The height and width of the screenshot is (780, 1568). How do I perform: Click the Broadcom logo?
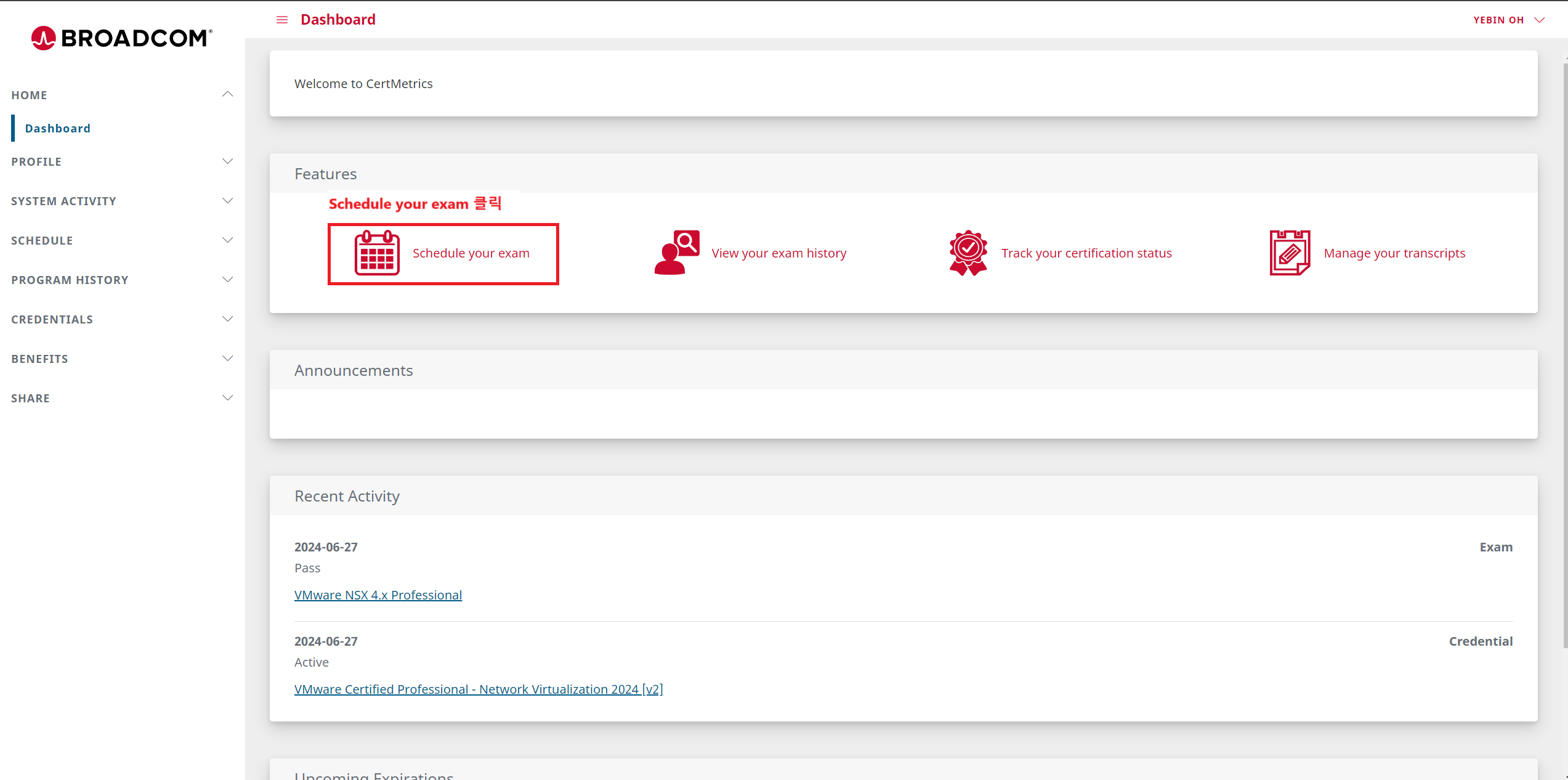pos(122,38)
